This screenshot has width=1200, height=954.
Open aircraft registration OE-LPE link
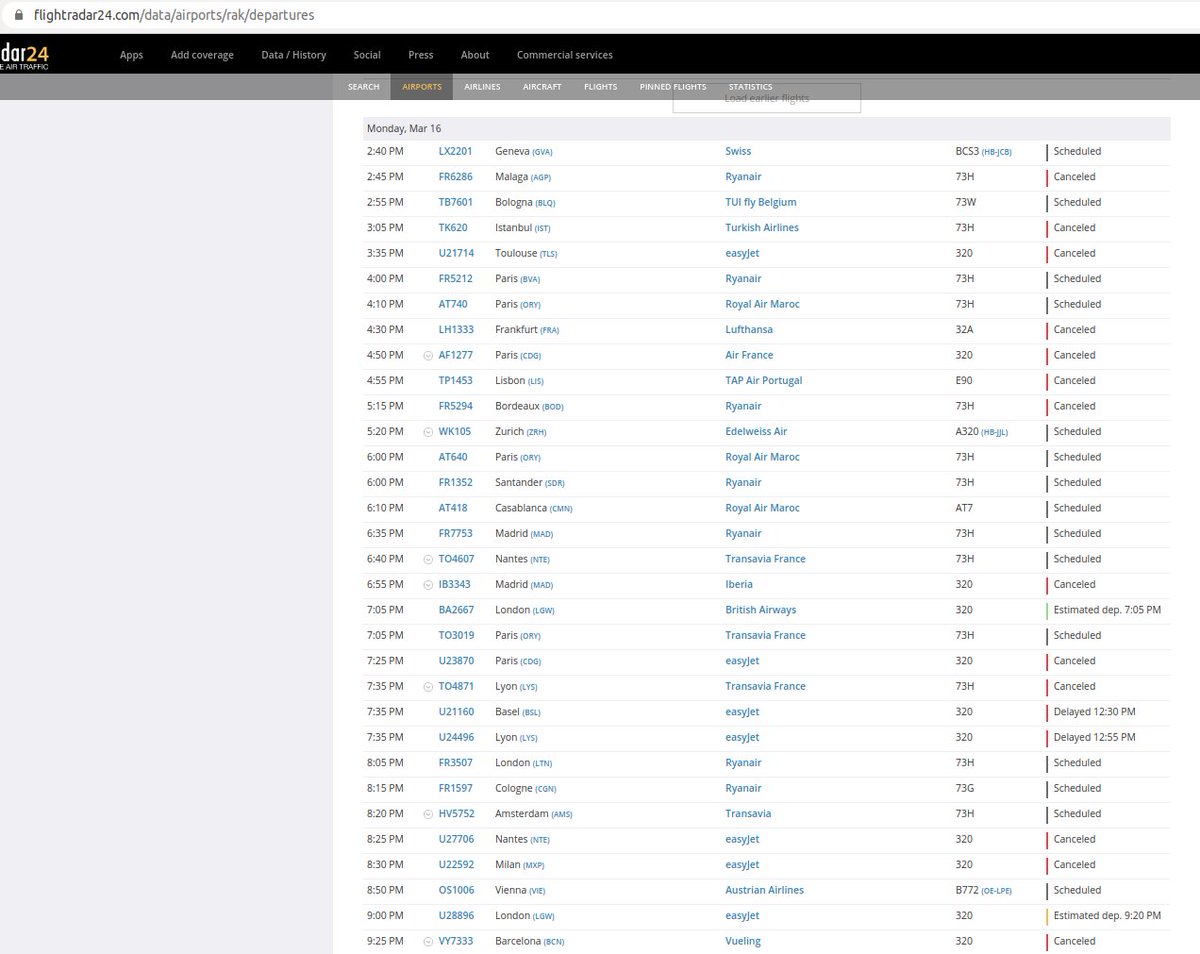pyautogui.click(x=997, y=892)
